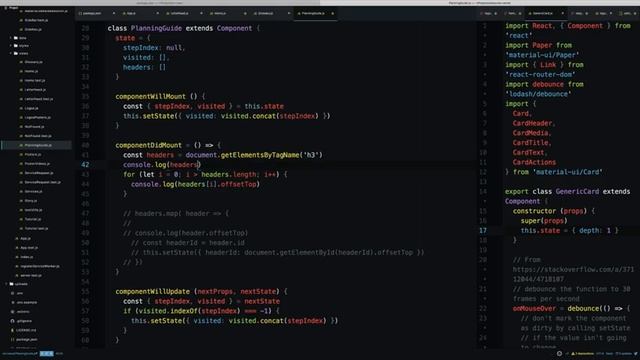Open Home.test.js in the file tree
The image size is (640, 360).
[35, 80]
